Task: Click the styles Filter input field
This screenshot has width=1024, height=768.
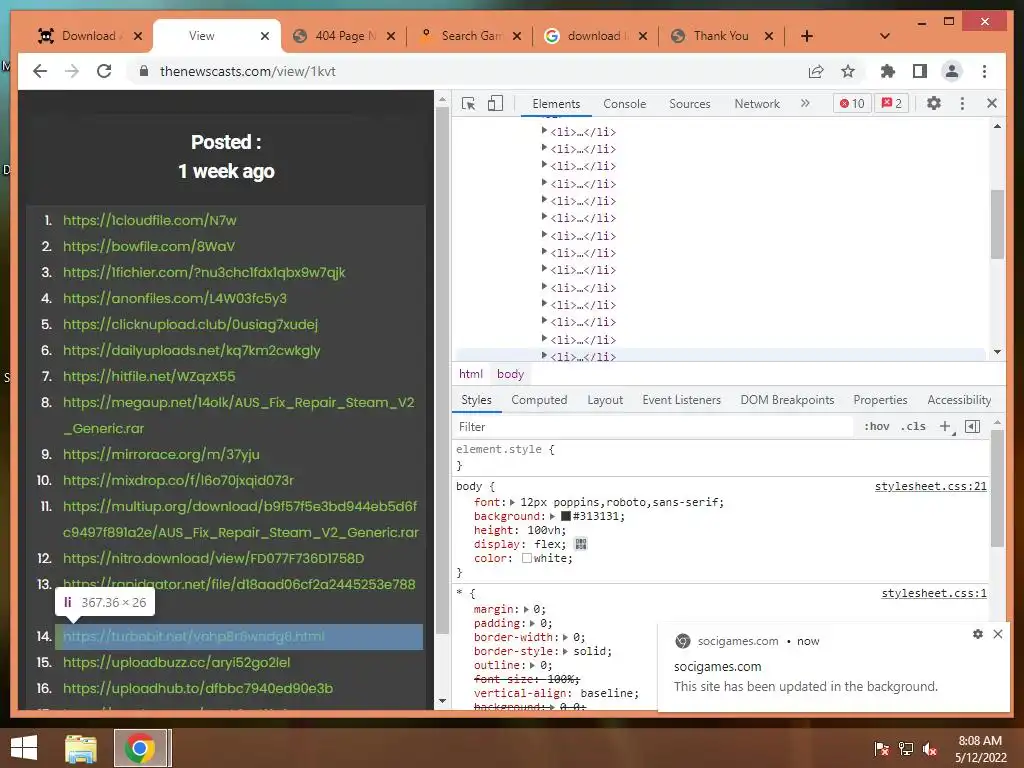Action: point(653,426)
